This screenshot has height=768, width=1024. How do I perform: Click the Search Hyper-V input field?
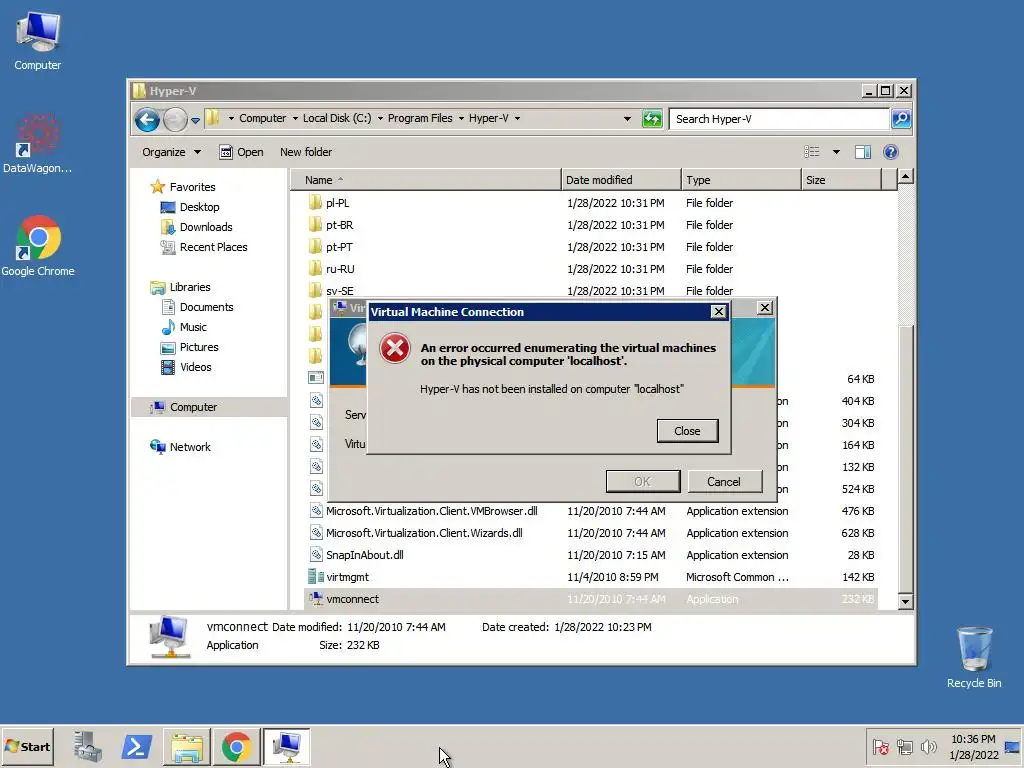pos(779,119)
